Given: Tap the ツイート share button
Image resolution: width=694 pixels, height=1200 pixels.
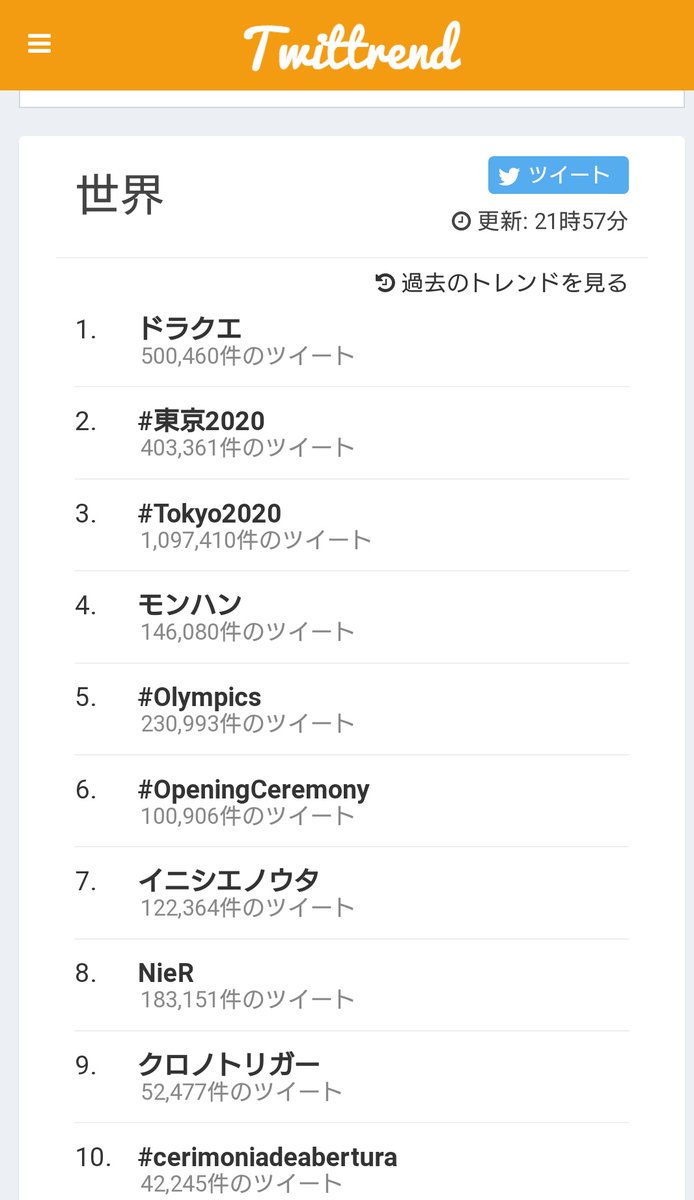Looking at the screenshot, I should point(558,175).
